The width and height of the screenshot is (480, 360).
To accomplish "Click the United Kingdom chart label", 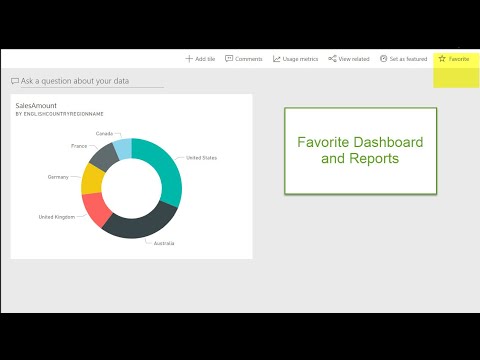I will 57,217.
